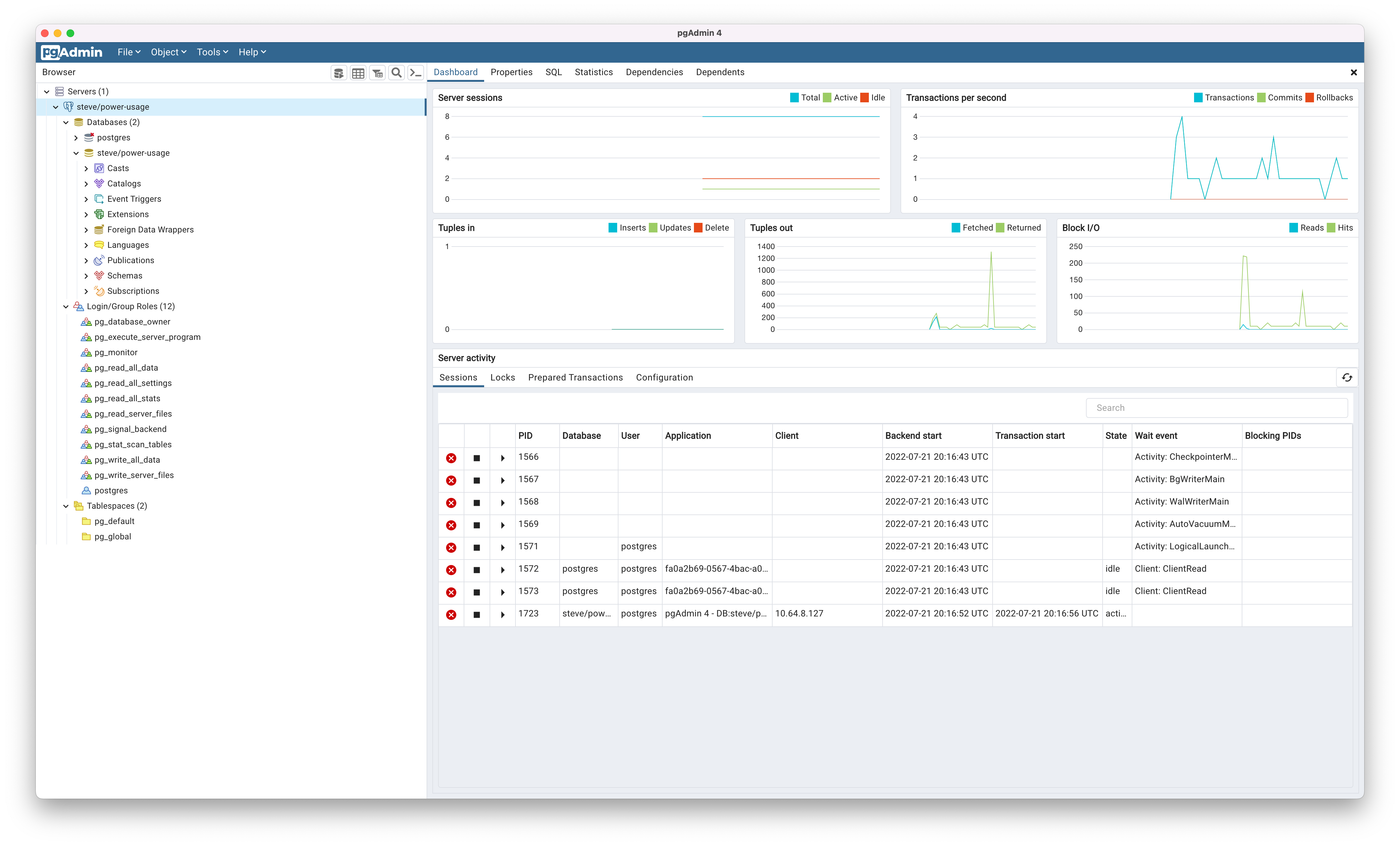1400x846 pixels.
Task: Open the View Data table icon
Action: click(x=358, y=73)
